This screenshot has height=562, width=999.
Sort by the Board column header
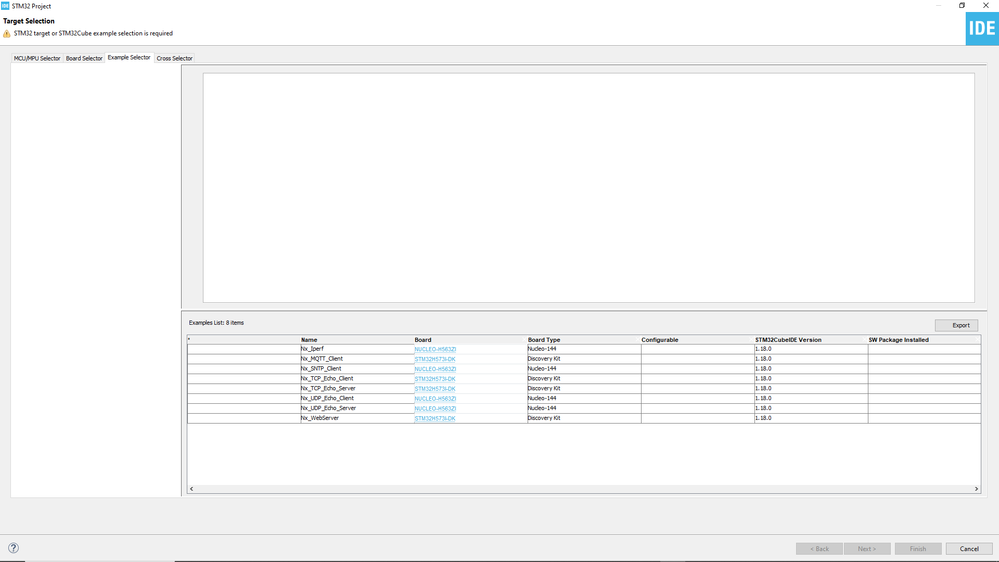pos(470,340)
